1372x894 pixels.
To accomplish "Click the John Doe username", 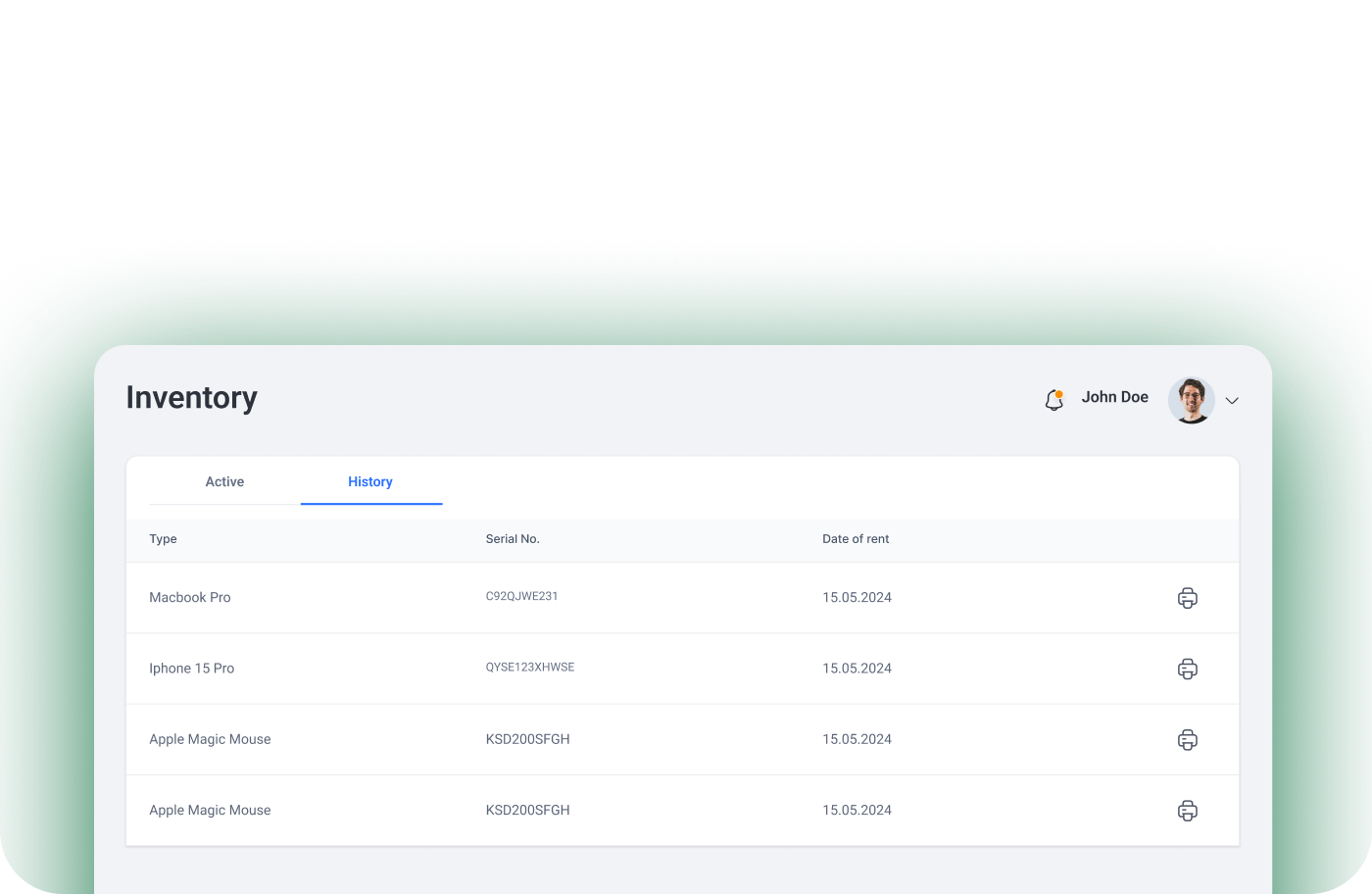I will pyautogui.click(x=1115, y=397).
